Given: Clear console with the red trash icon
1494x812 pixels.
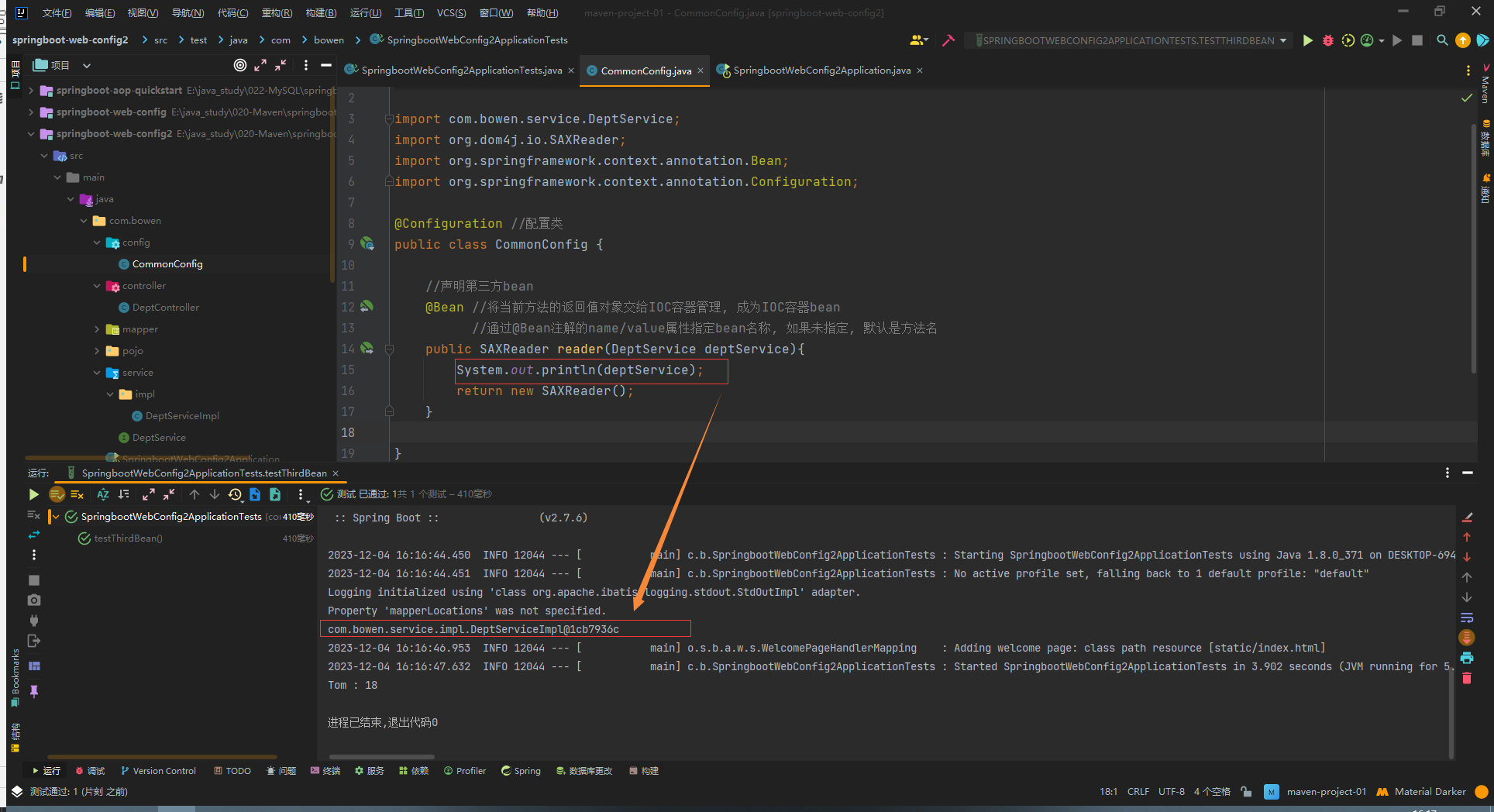Looking at the screenshot, I should [1467, 678].
